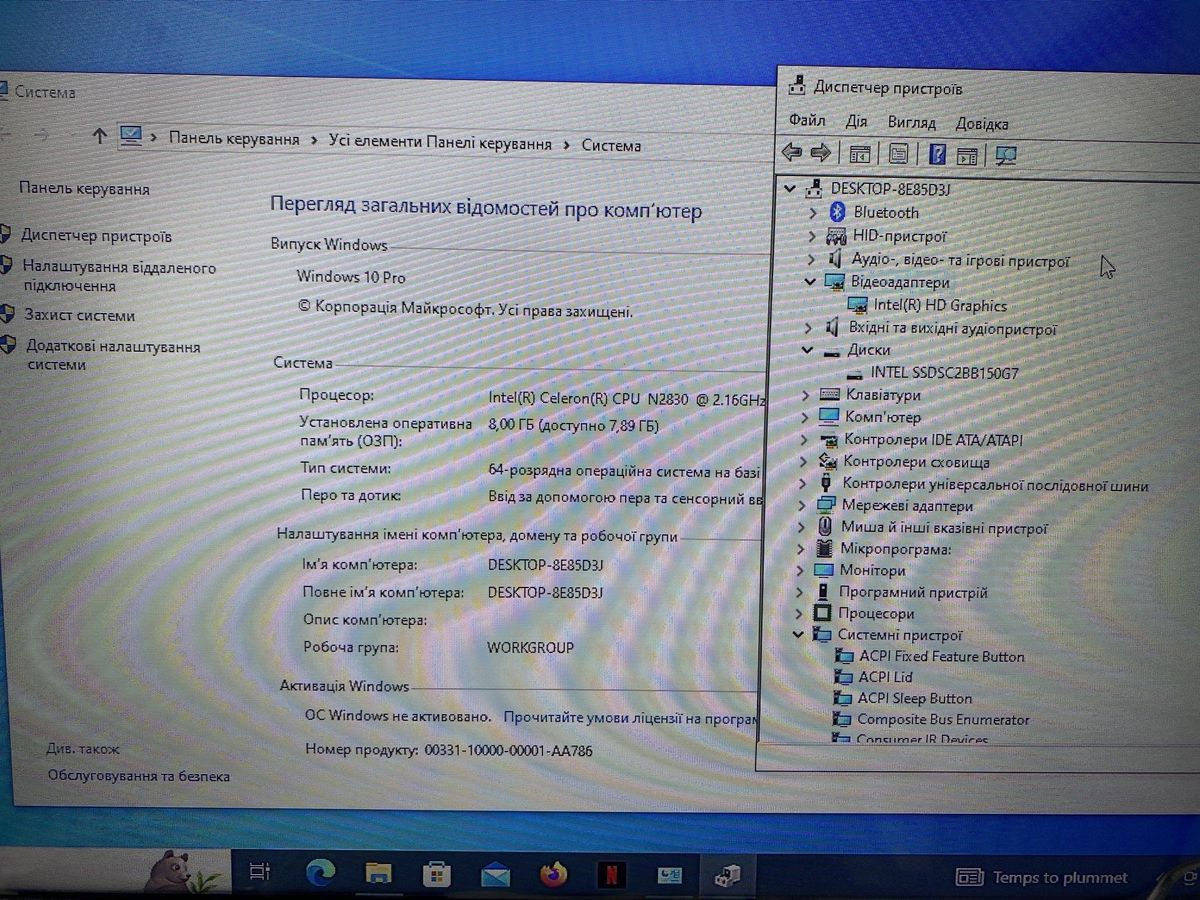Collapse the Відеоадаптери category
Image resolution: width=1200 pixels, height=900 pixels.
(x=810, y=282)
